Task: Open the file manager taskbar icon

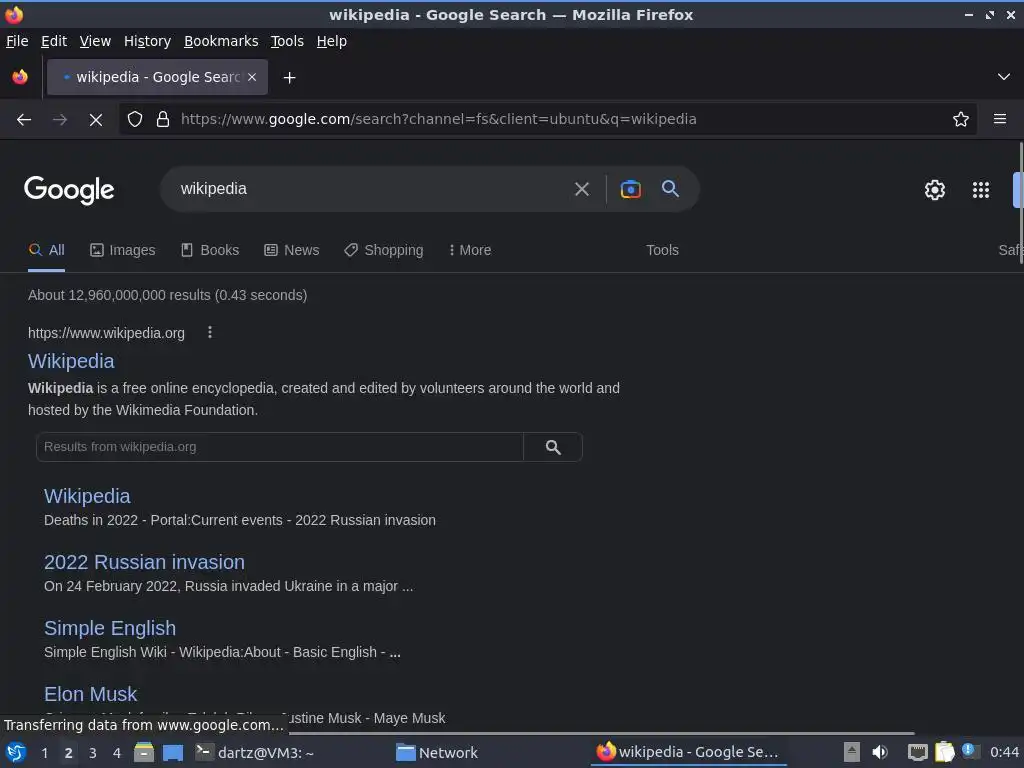Action: coord(144,752)
